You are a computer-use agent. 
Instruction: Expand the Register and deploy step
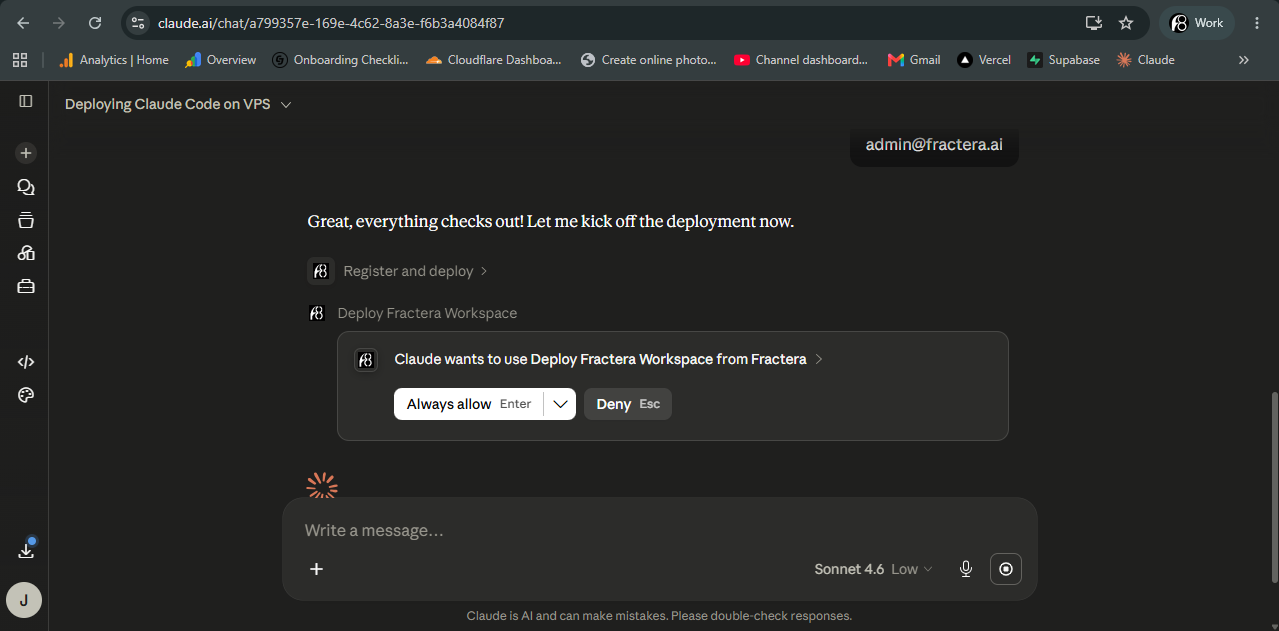click(416, 271)
